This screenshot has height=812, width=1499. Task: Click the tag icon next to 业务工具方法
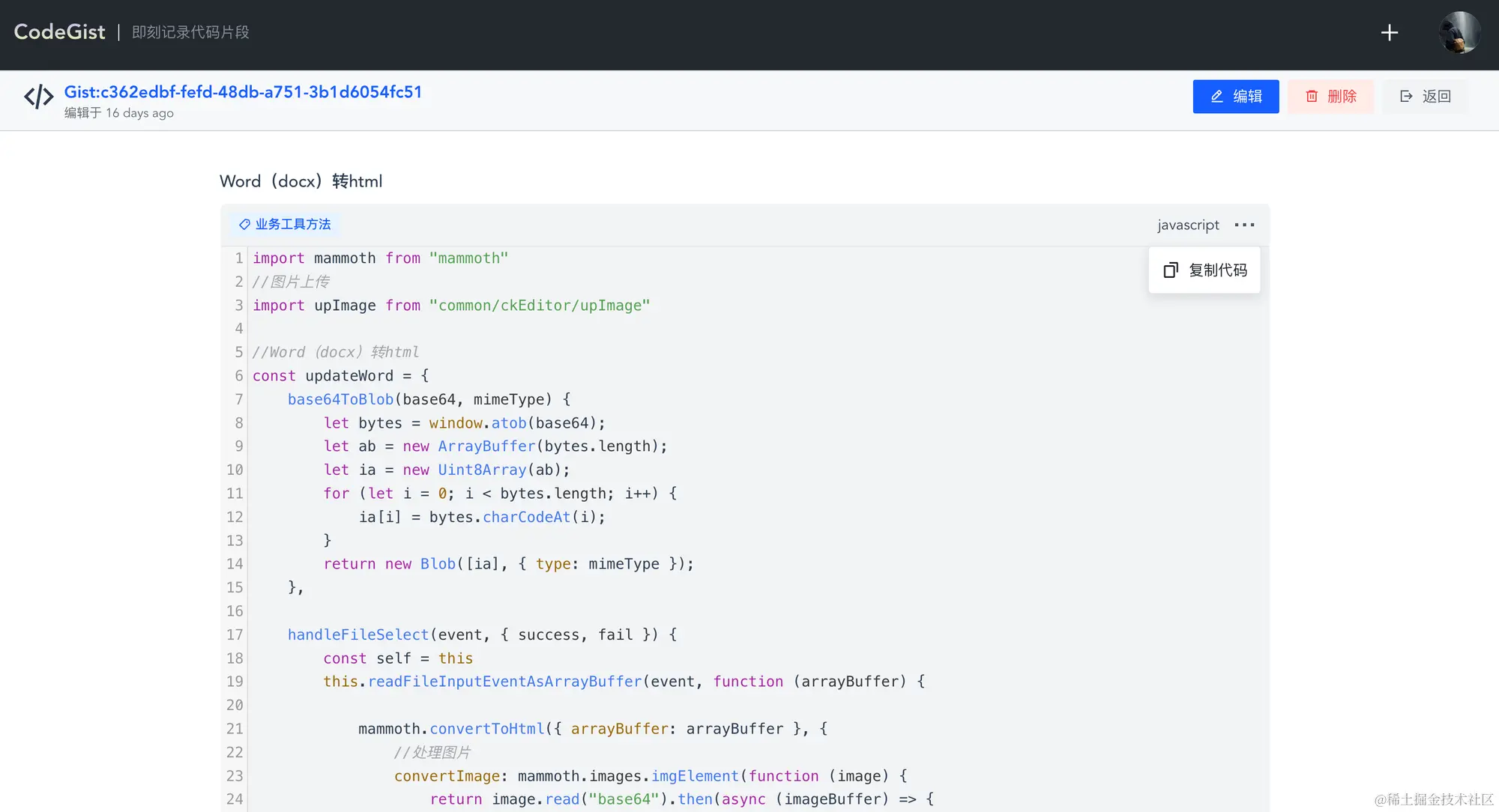coord(244,224)
